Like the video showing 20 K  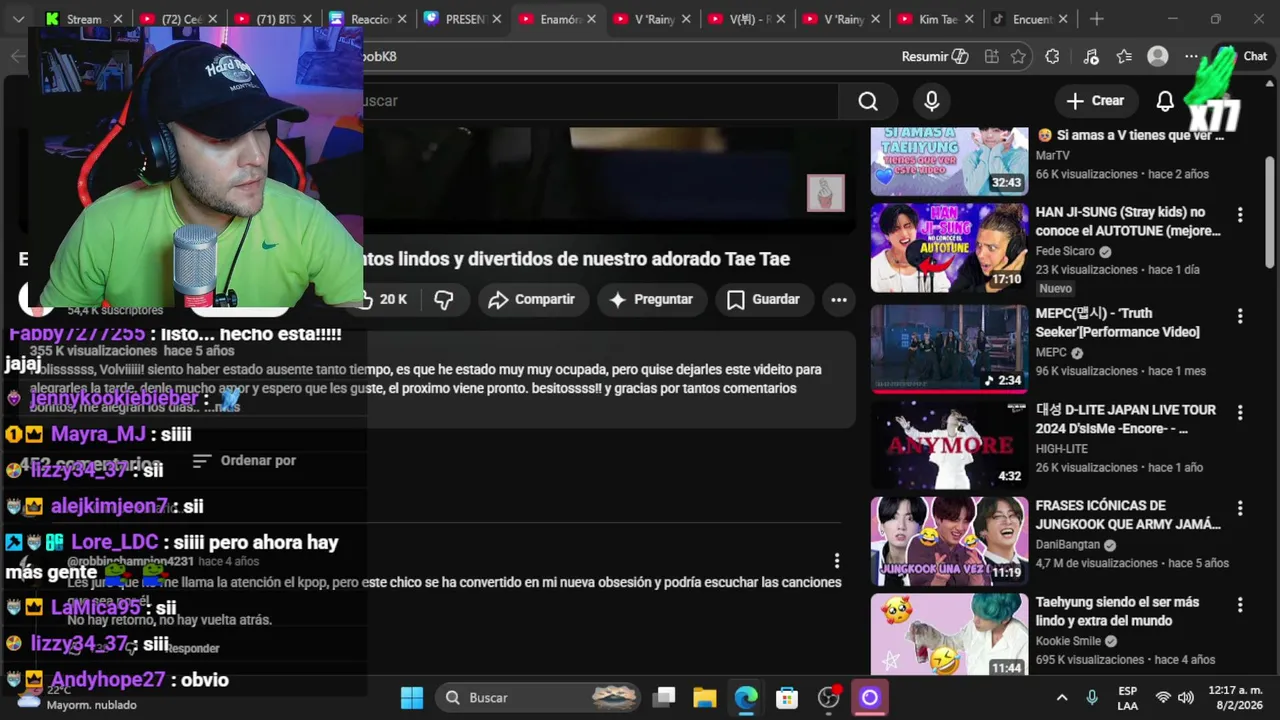point(383,299)
